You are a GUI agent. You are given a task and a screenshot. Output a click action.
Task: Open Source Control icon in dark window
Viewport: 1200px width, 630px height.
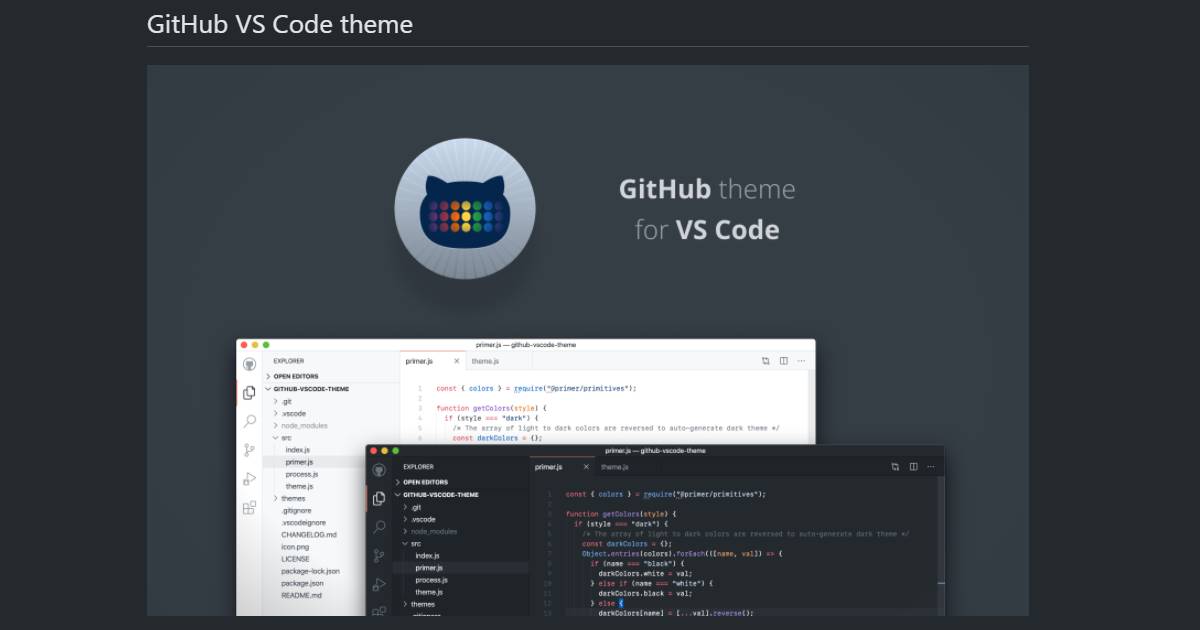point(378,556)
